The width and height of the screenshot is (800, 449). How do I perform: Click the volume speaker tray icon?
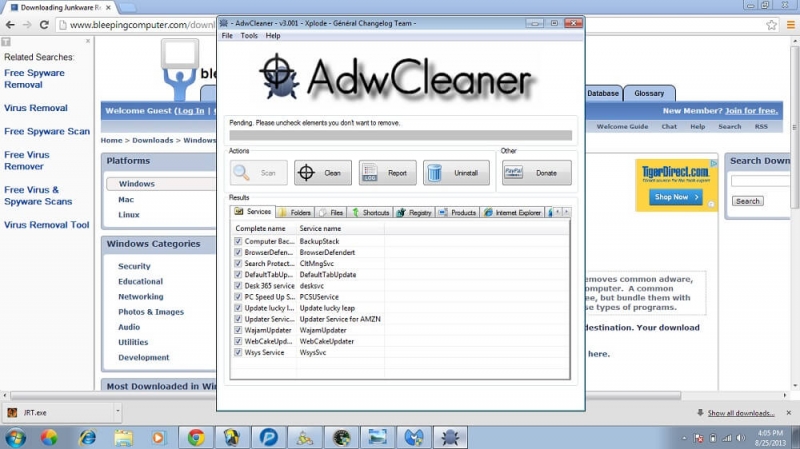(x=741, y=438)
